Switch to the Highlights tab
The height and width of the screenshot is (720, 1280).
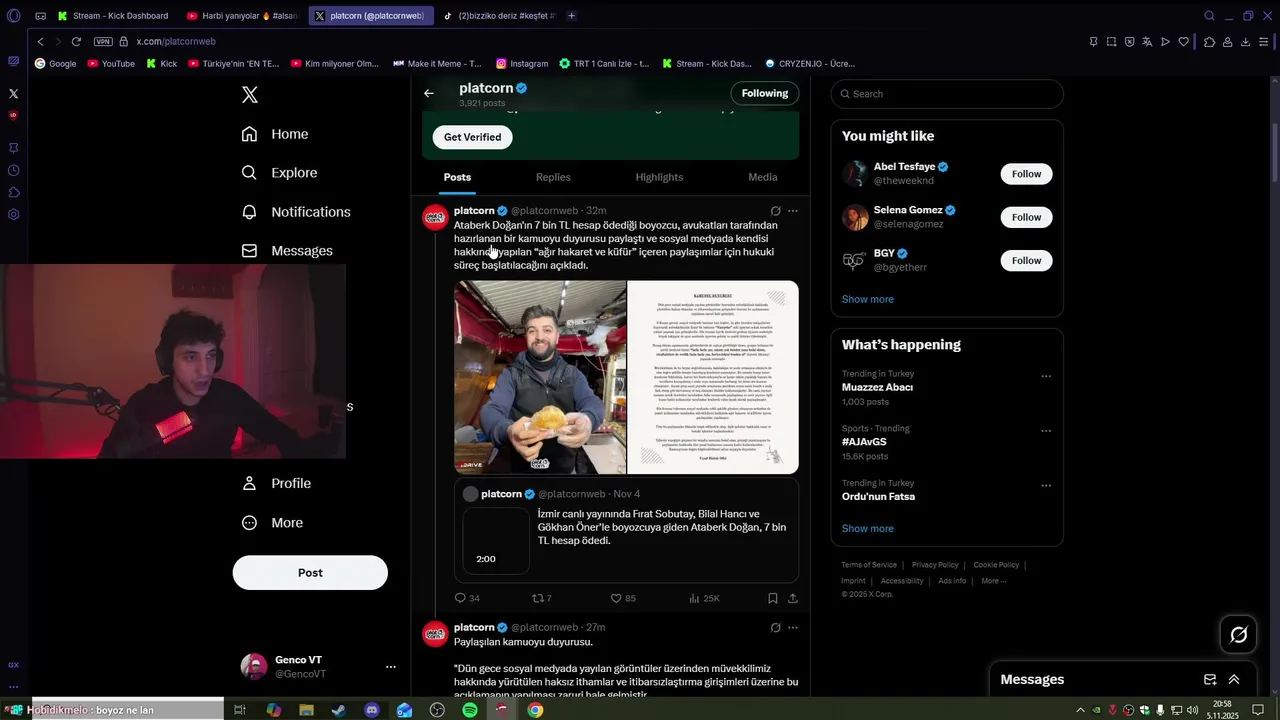tap(659, 177)
